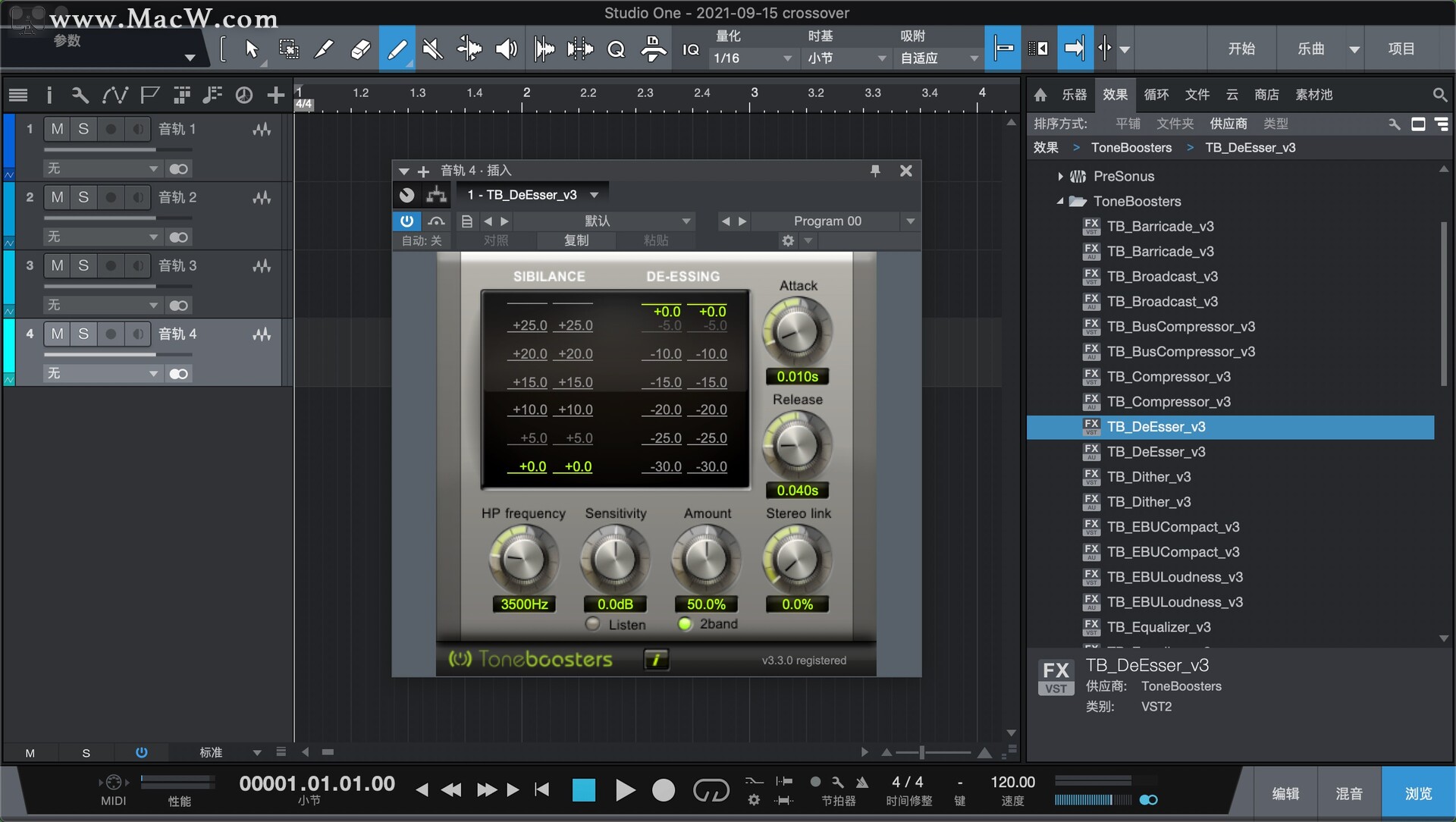Open the track list icon

click(18, 95)
